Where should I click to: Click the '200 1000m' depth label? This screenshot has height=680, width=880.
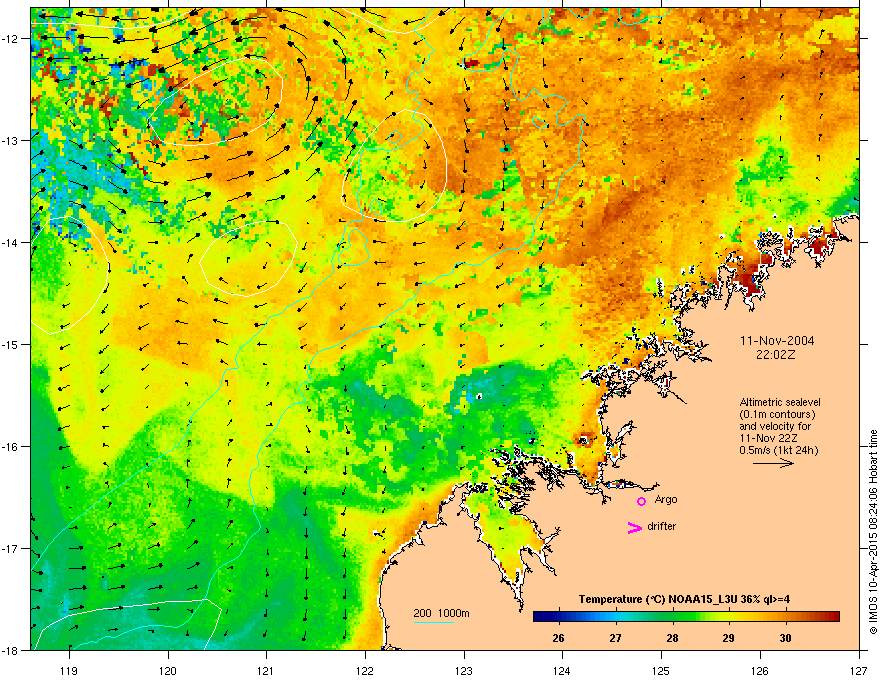coord(441,613)
